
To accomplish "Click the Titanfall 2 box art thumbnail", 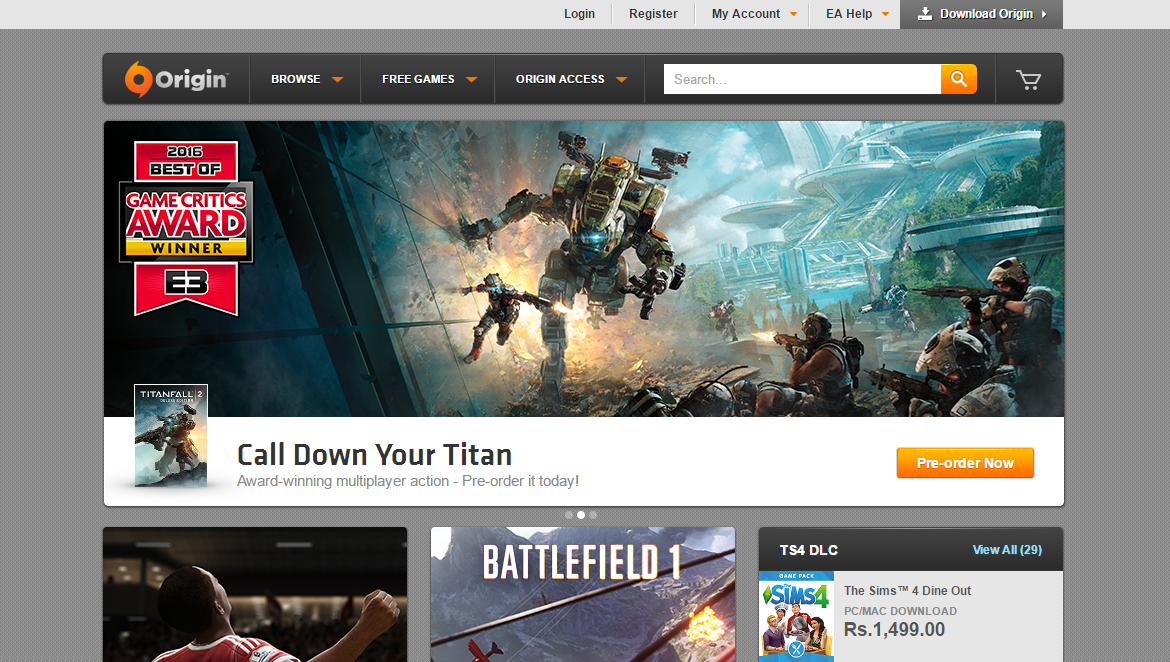I will click(171, 436).
